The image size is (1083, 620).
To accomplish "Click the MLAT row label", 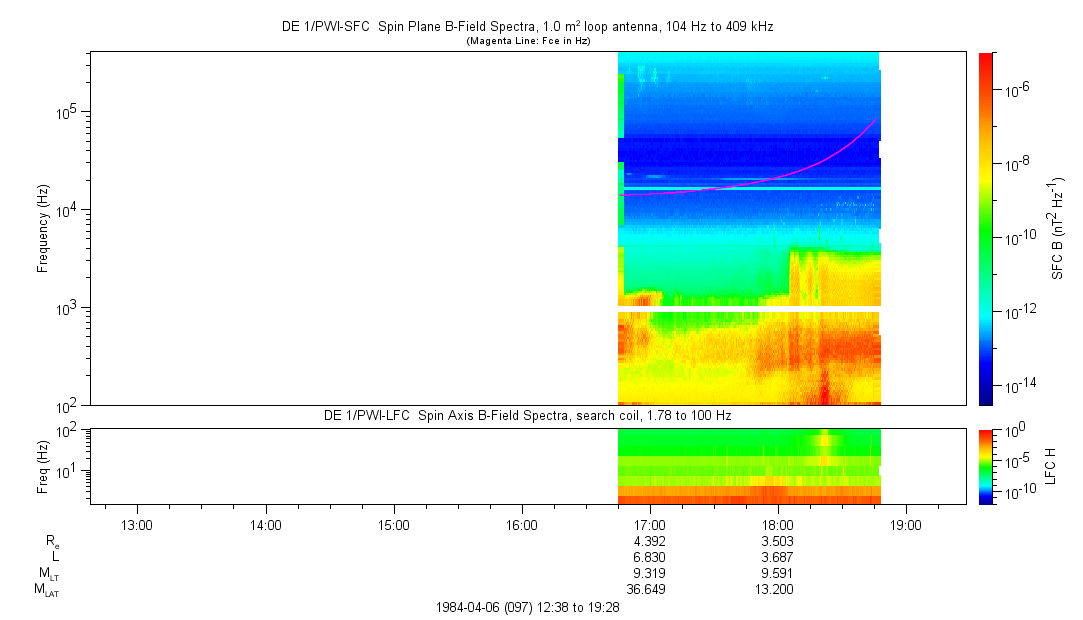I will tap(47, 590).
